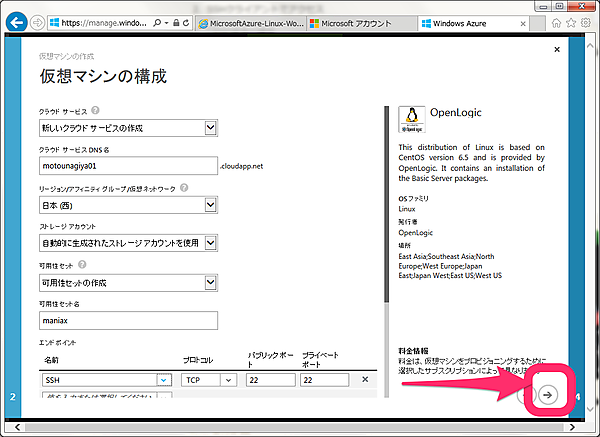The height and width of the screenshot is (437, 600).
Task: Click help icon beside the region/affinity group label
Action: click(x=183, y=188)
